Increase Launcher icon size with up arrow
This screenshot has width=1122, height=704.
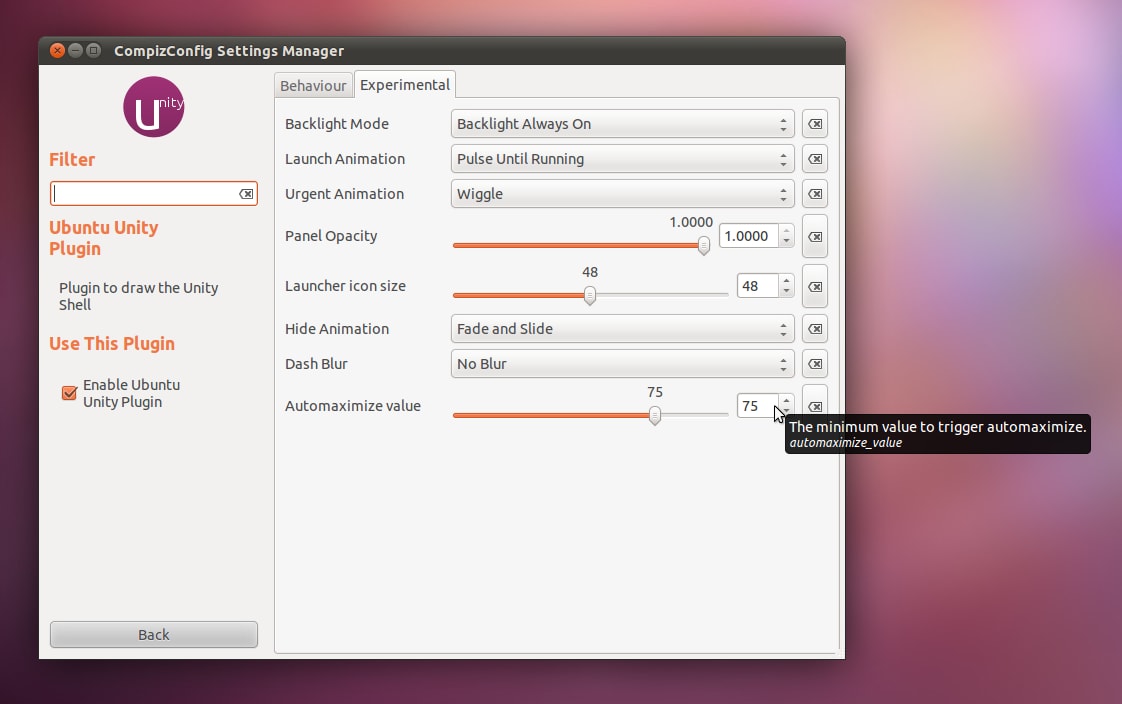(786, 280)
